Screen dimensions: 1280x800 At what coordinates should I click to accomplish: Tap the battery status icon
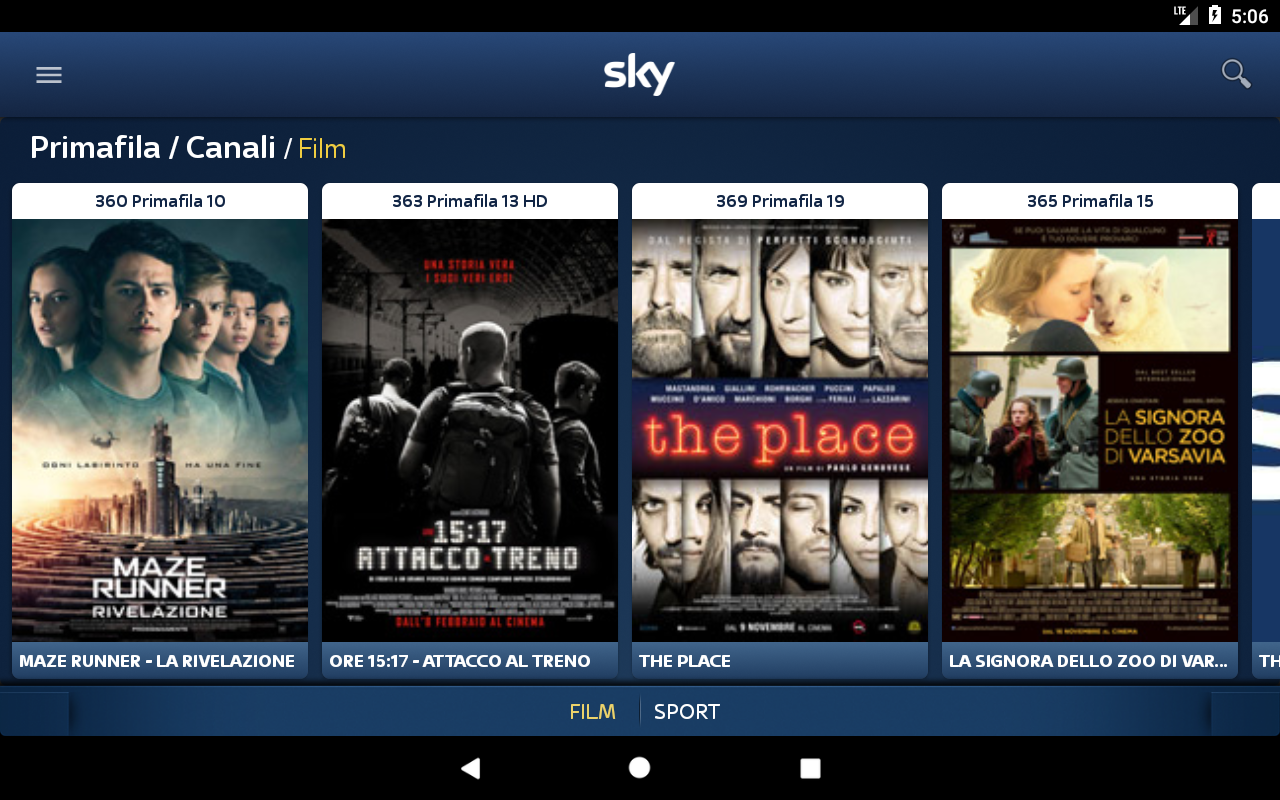1214,15
